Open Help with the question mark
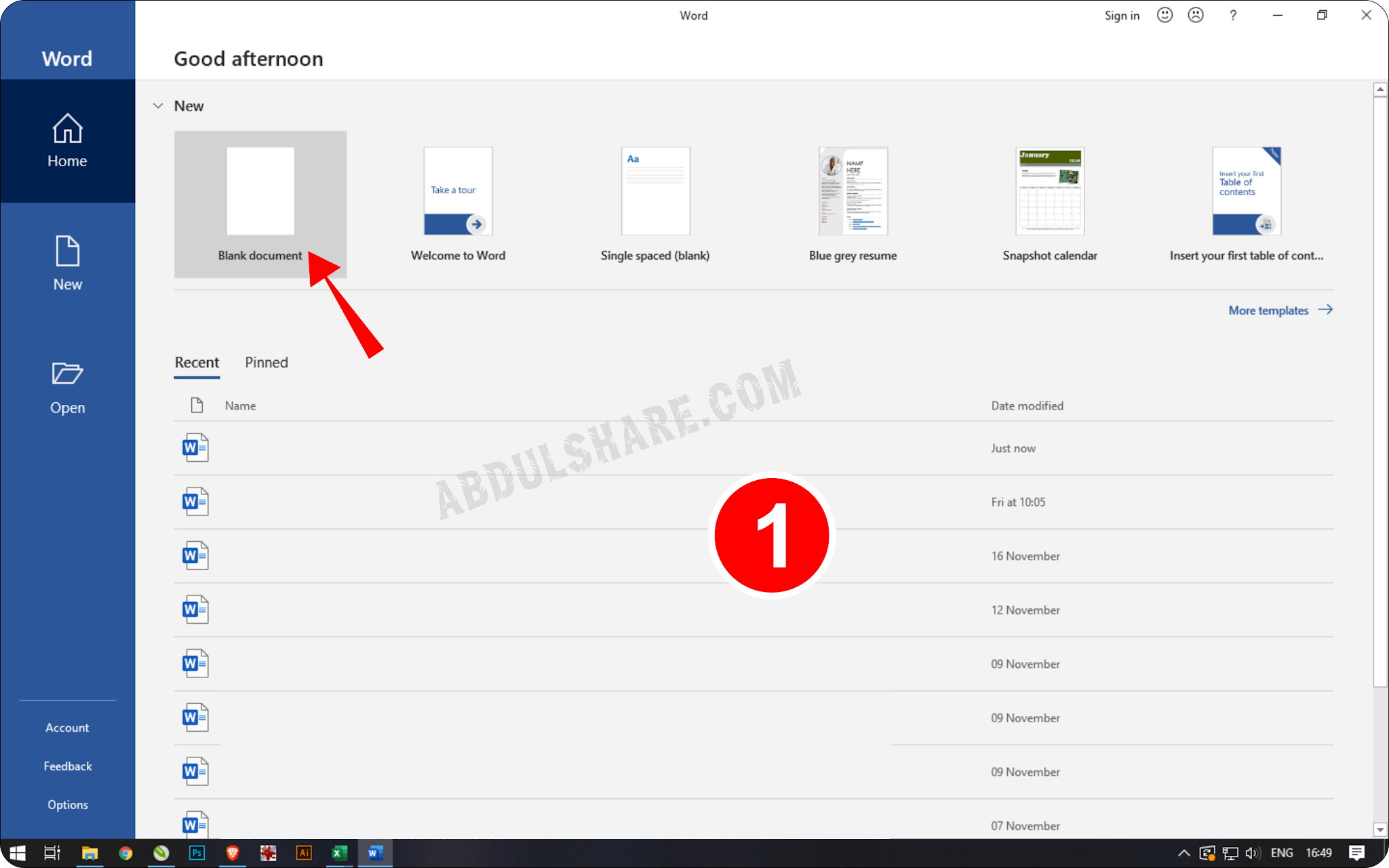The width and height of the screenshot is (1389, 868). [1233, 16]
